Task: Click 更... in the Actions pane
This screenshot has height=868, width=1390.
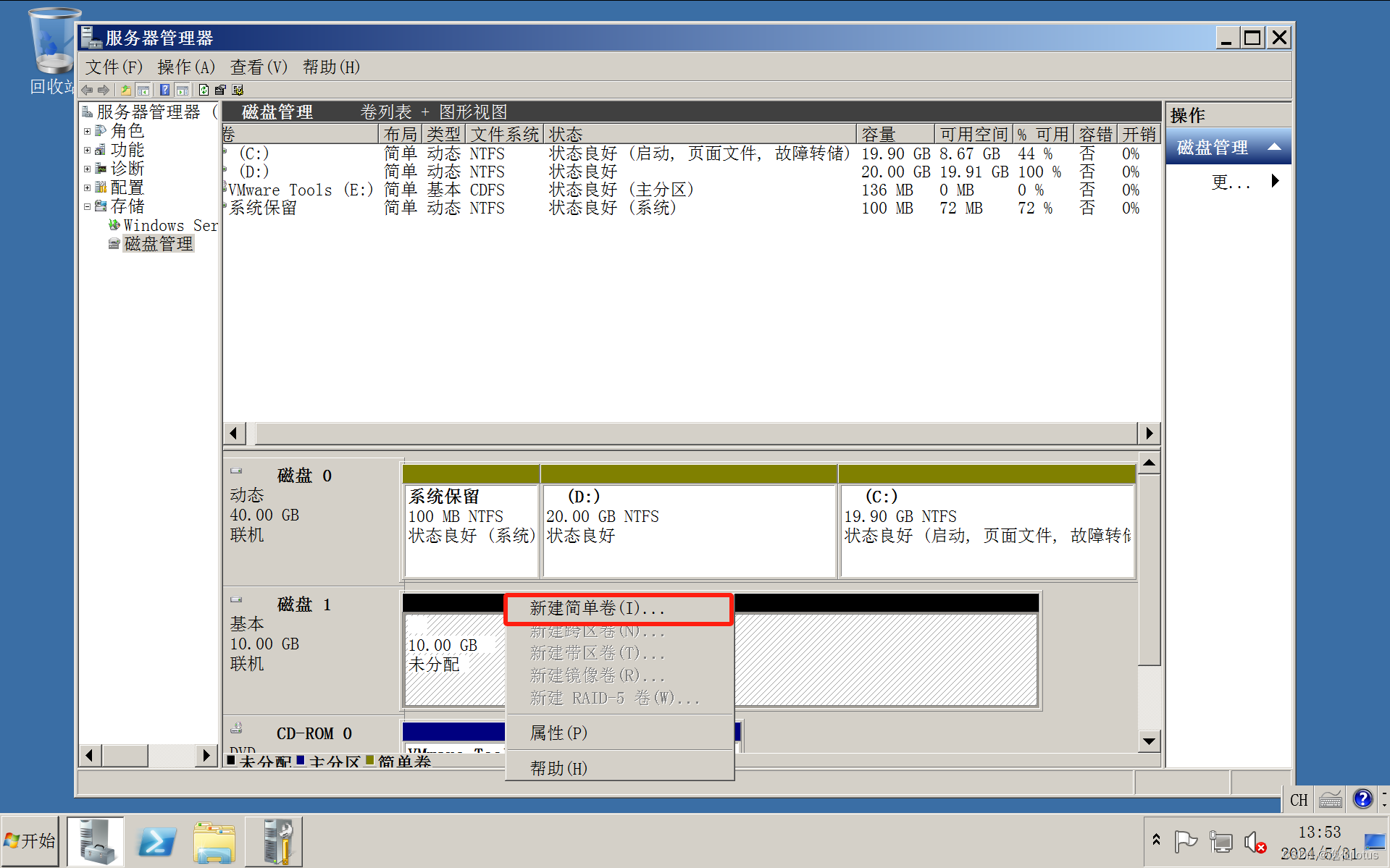Action: [1231, 182]
